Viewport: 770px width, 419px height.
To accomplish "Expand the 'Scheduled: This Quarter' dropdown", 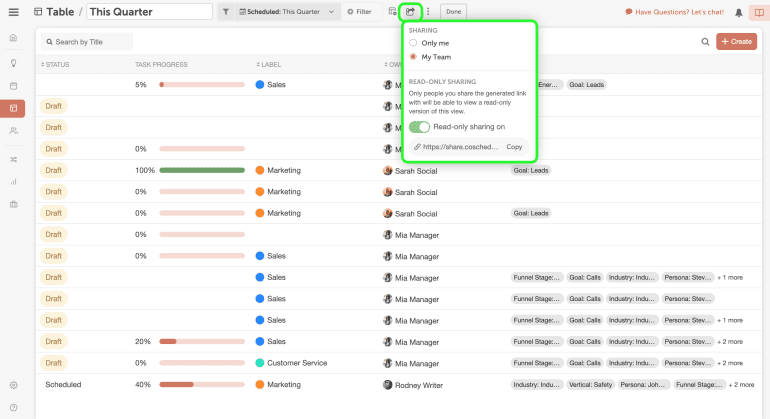I will click(x=331, y=12).
